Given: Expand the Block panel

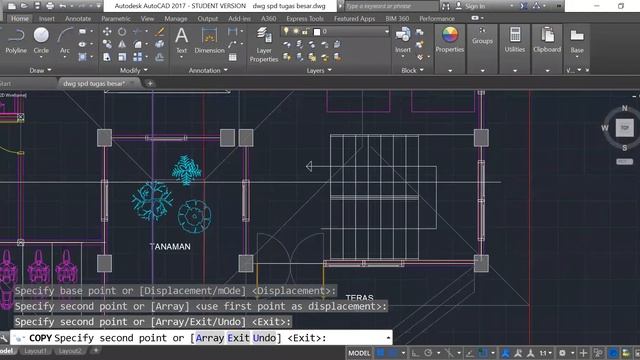Looking at the screenshot, I should (412, 70).
